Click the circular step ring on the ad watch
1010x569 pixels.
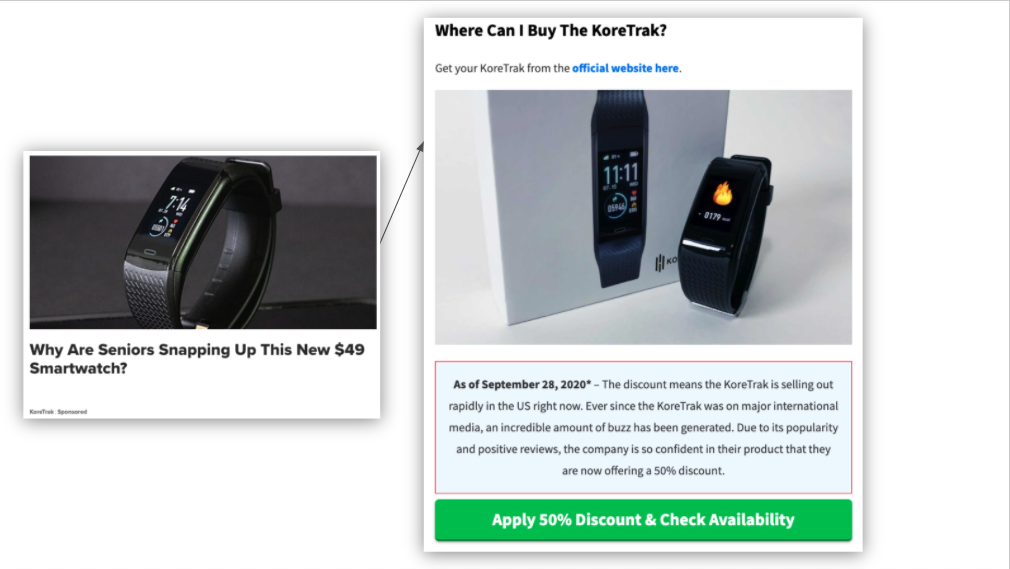(x=159, y=227)
